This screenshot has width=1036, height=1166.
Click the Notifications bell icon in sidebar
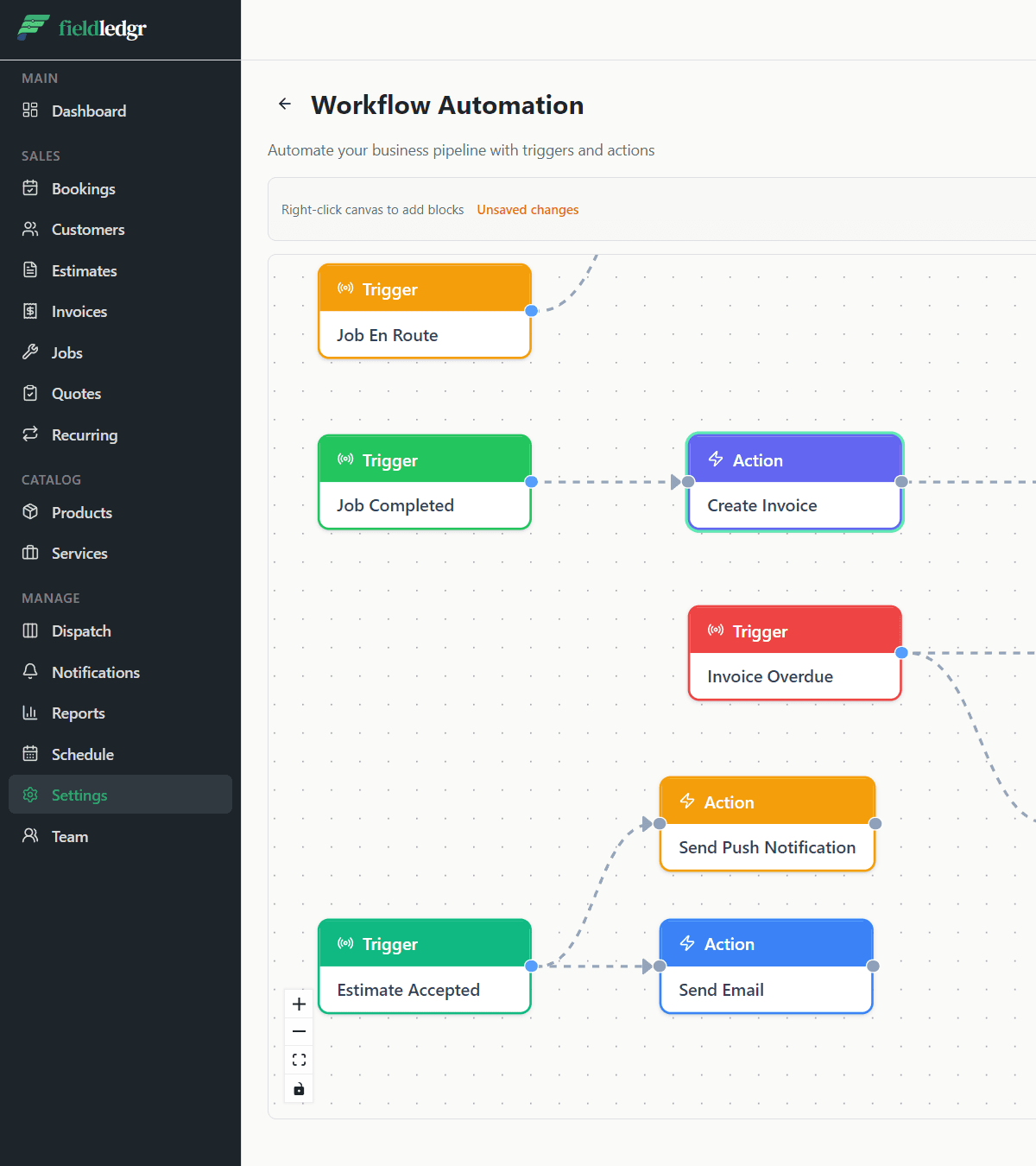pyautogui.click(x=30, y=671)
